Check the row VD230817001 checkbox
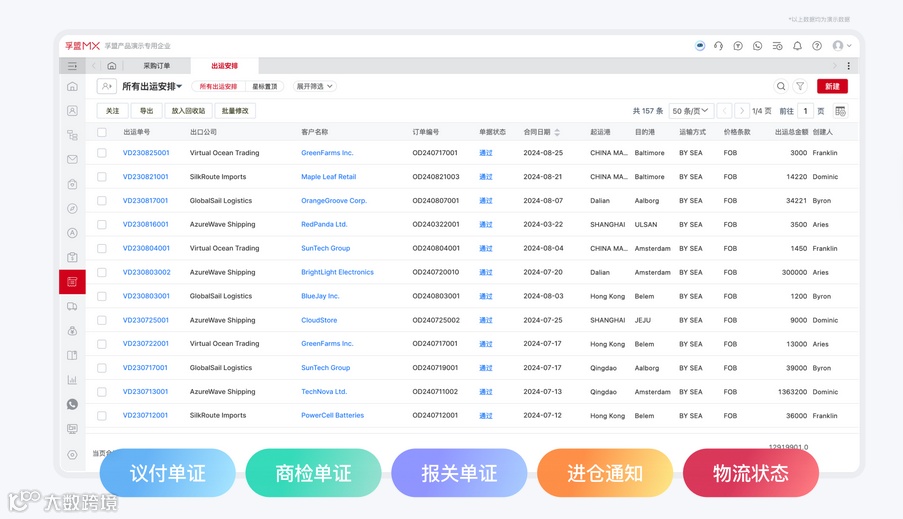 (x=102, y=200)
